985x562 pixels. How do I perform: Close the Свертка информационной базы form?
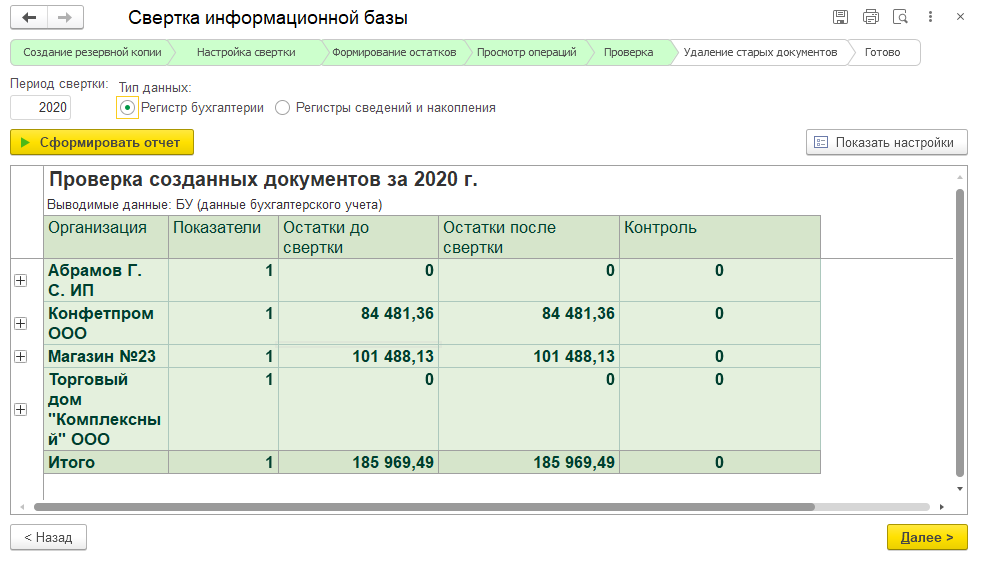click(x=960, y=17)
